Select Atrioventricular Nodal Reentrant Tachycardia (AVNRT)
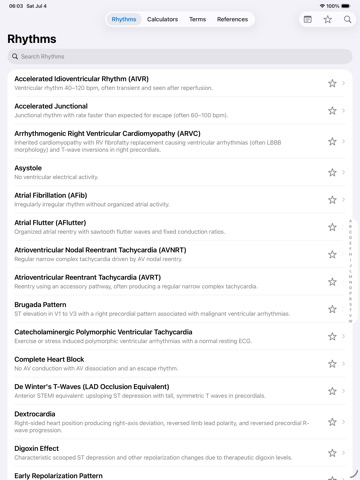360x480 pixels. (x=180, y=254)
